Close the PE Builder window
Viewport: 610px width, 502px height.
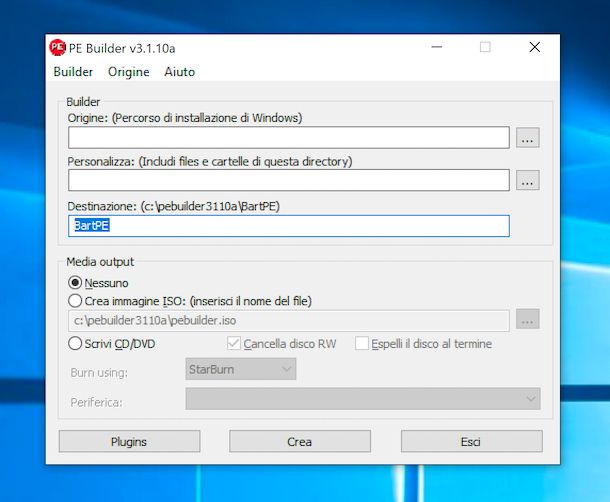point(535,47)
